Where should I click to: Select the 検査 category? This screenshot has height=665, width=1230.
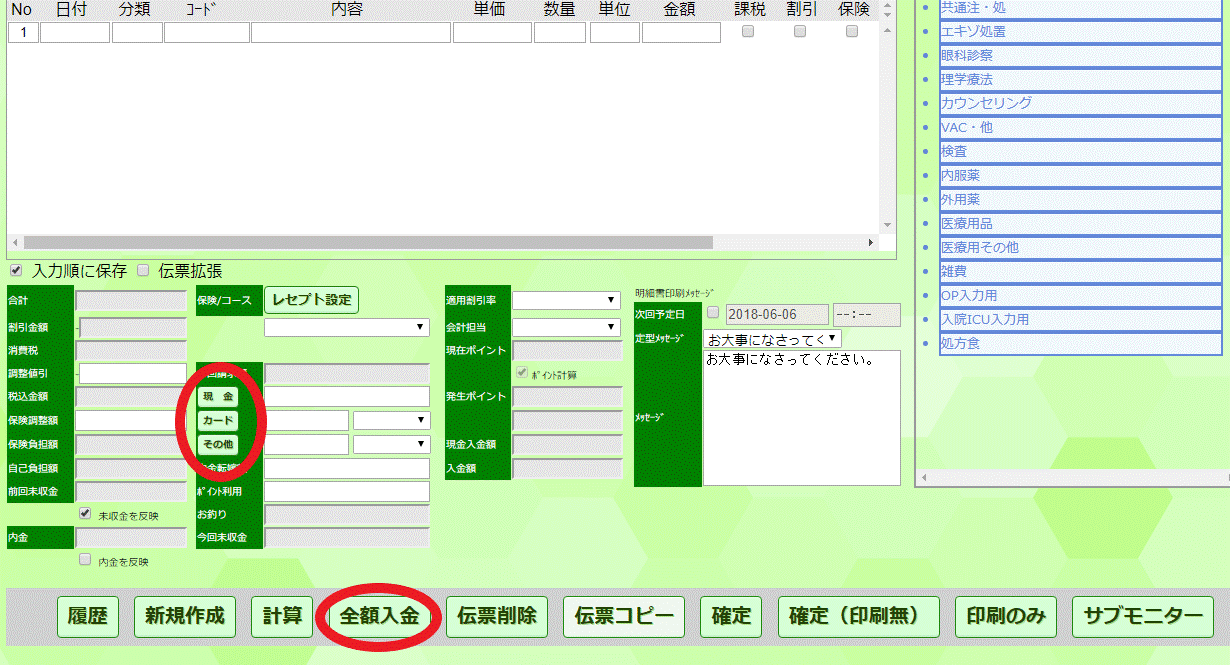tap(1081, 151)
